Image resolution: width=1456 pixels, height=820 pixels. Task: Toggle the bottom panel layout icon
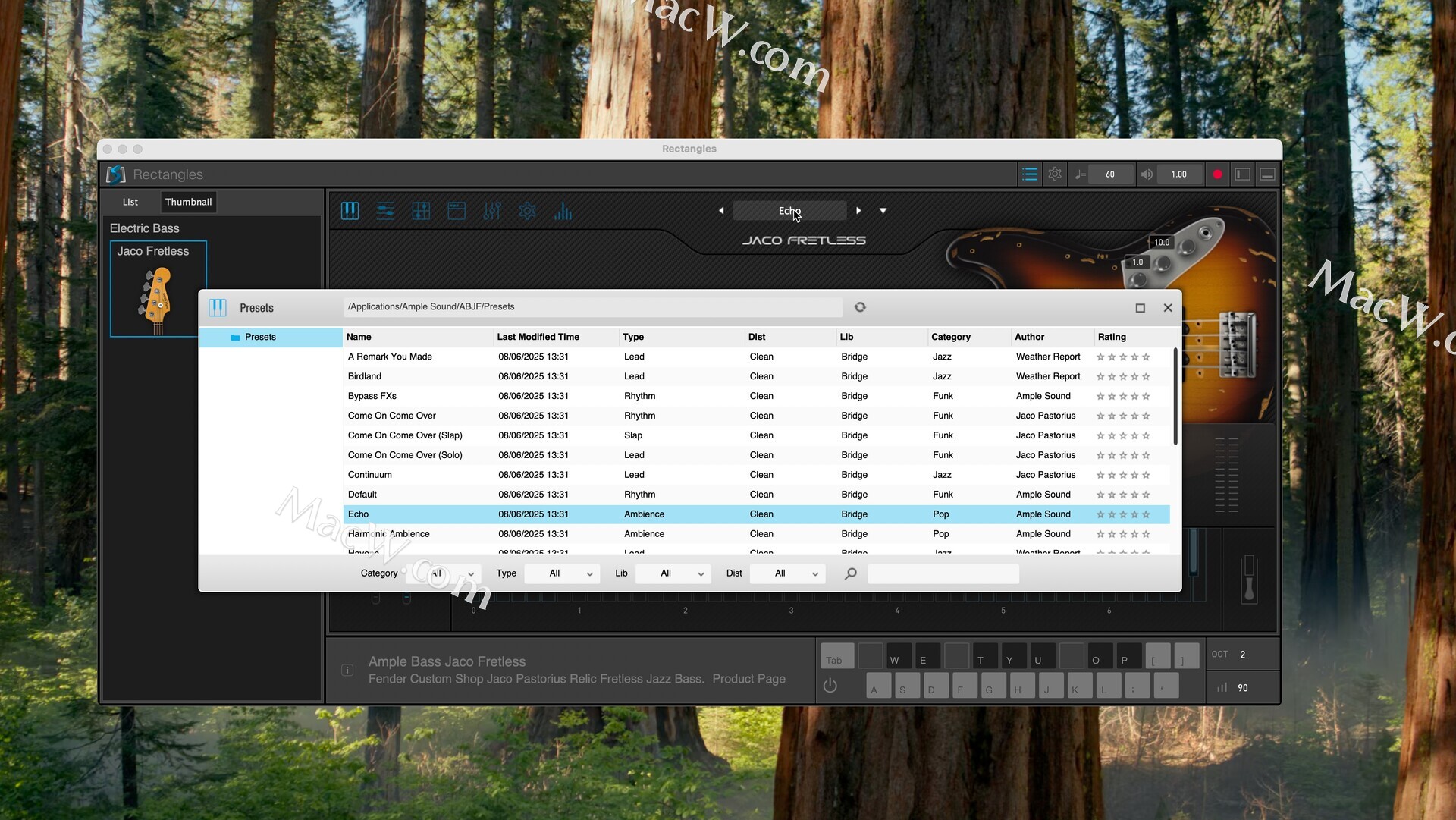click(1267, 174)
